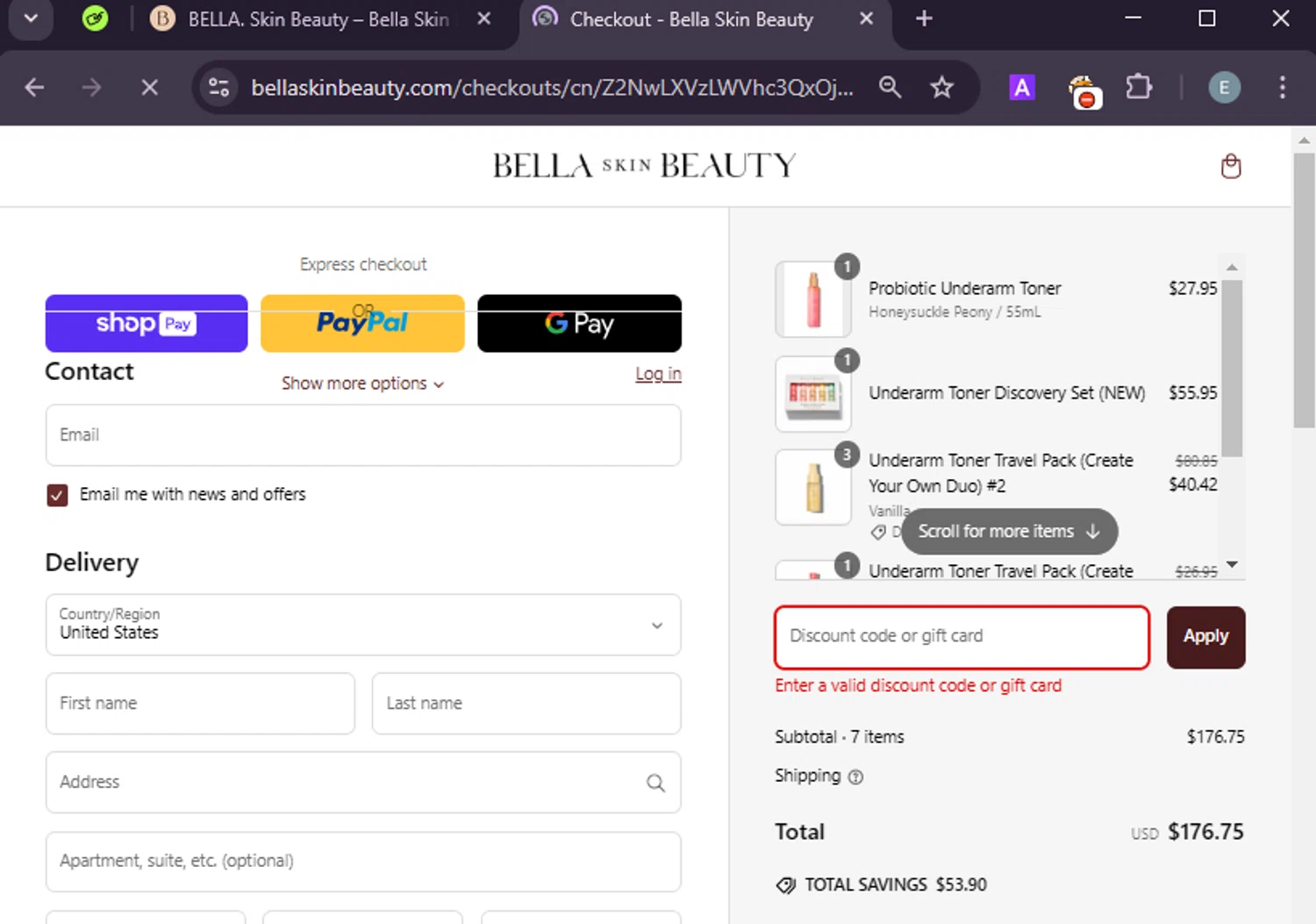This screenshot has height=924, width=1316.
Task: Stop page loading with the X button
Action: tap(149, 88)
